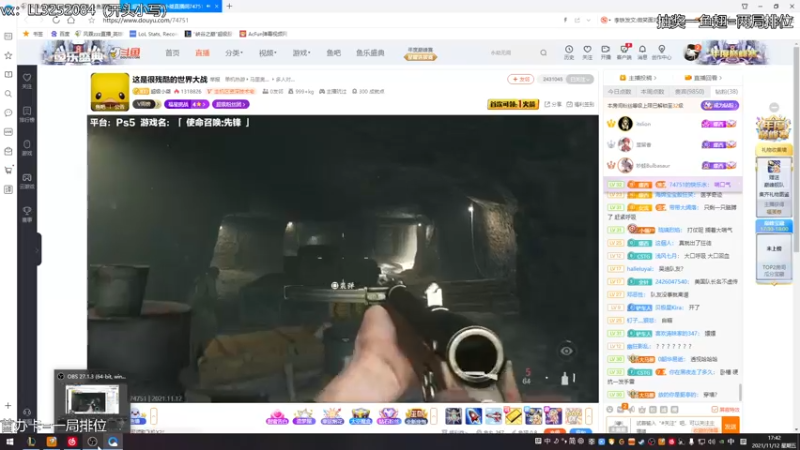Click the browser sidebar shopping cart icon
The height and width of the screenshot is (450, 800).
(8, 170)
